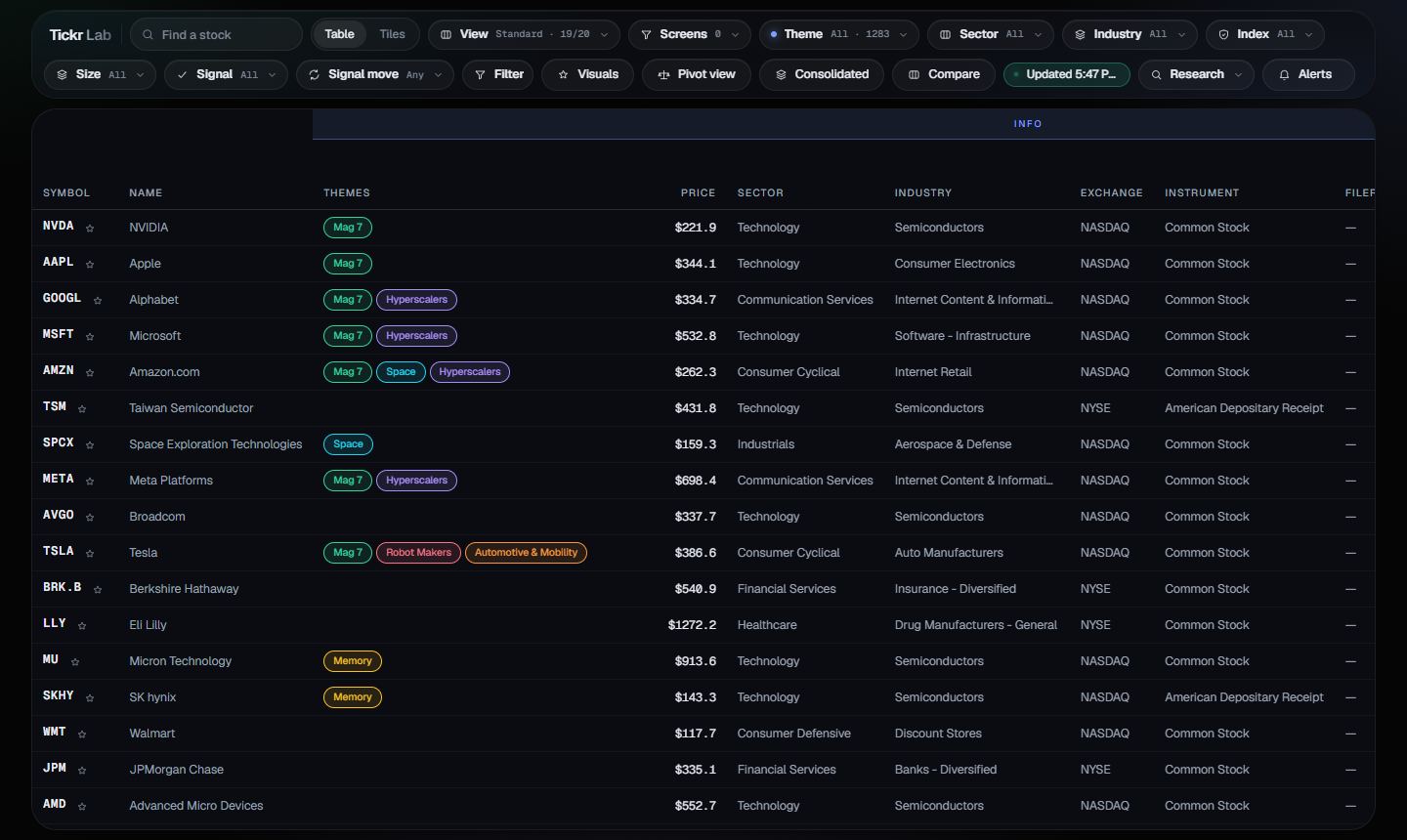Favorite GOOGL with its star icon
This screenshot has height=840, width=1407.
click(98, 301)
